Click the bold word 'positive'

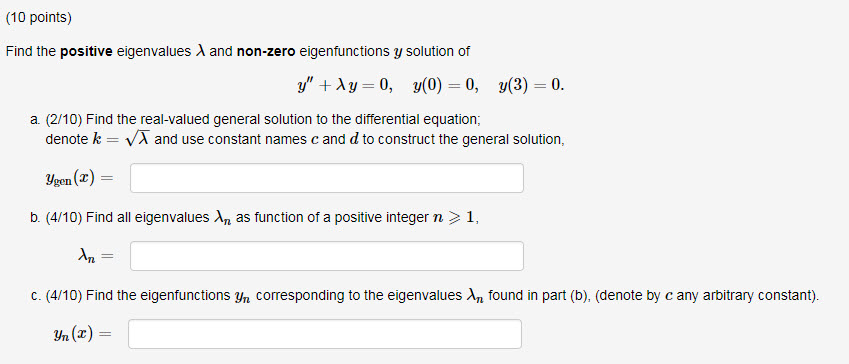87,52
